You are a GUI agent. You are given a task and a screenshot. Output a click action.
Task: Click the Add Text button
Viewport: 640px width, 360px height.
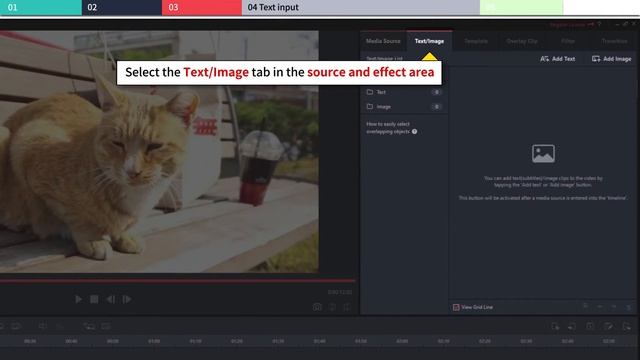click(x=558, y=59)
